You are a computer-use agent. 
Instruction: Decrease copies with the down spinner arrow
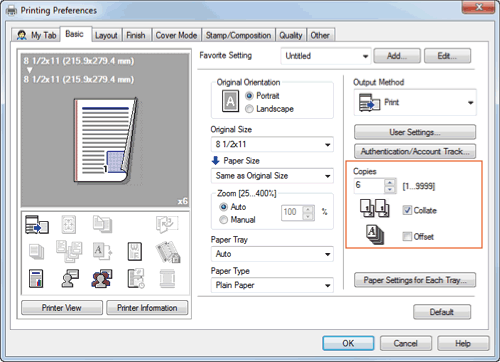(x=390, y=190)
